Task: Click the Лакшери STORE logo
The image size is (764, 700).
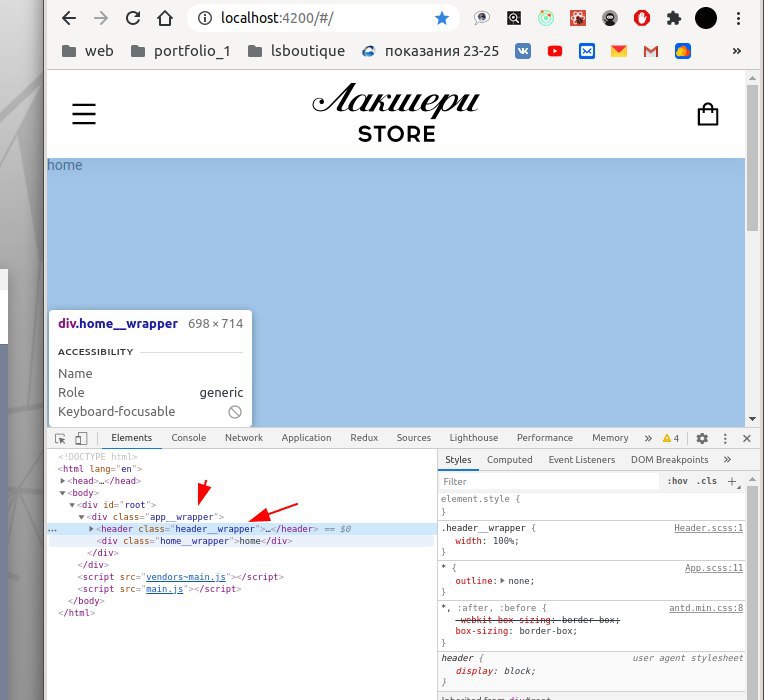Action: click(x=396, y=113)
